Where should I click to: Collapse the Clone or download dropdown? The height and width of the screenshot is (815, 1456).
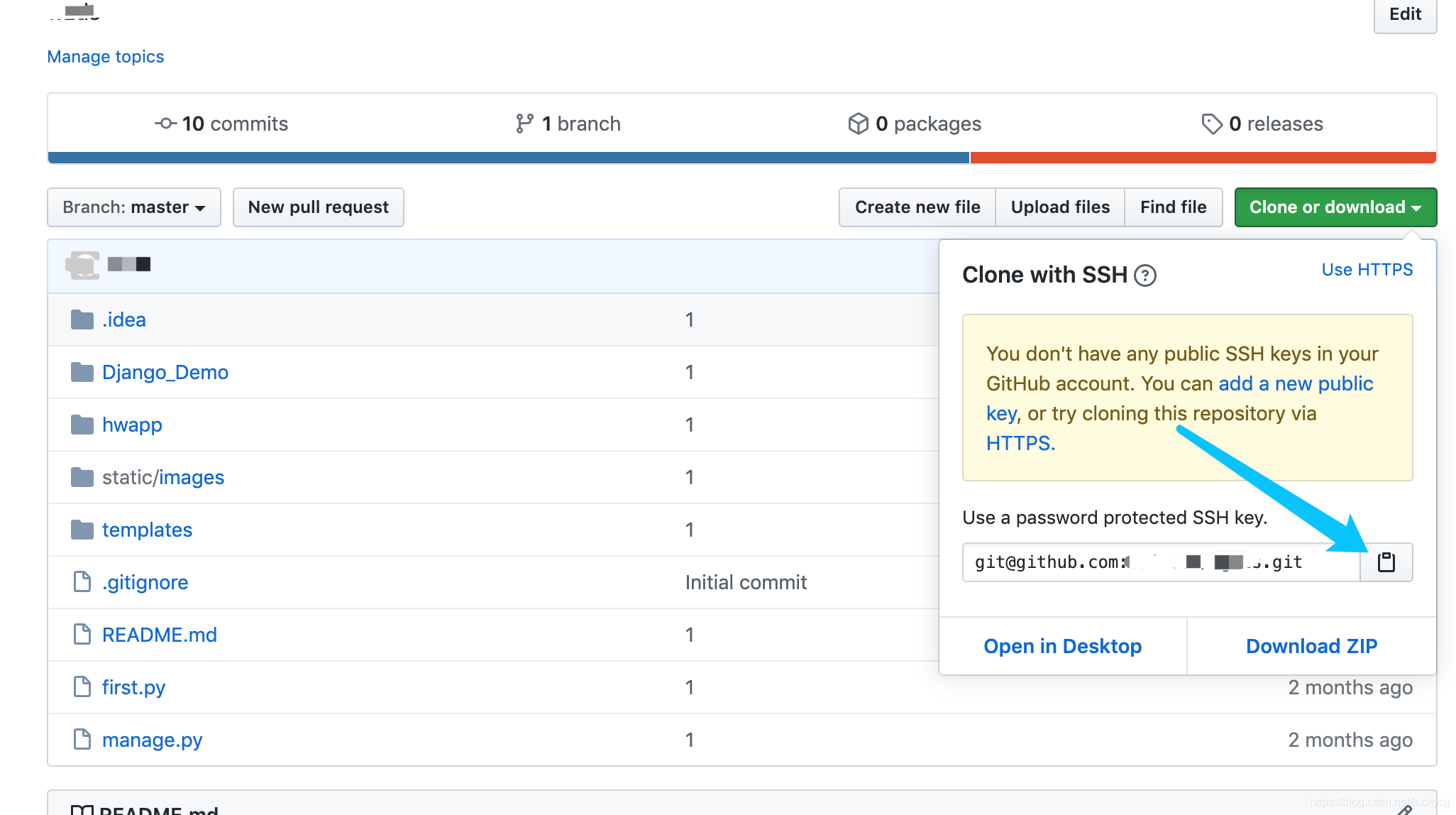1335,207
